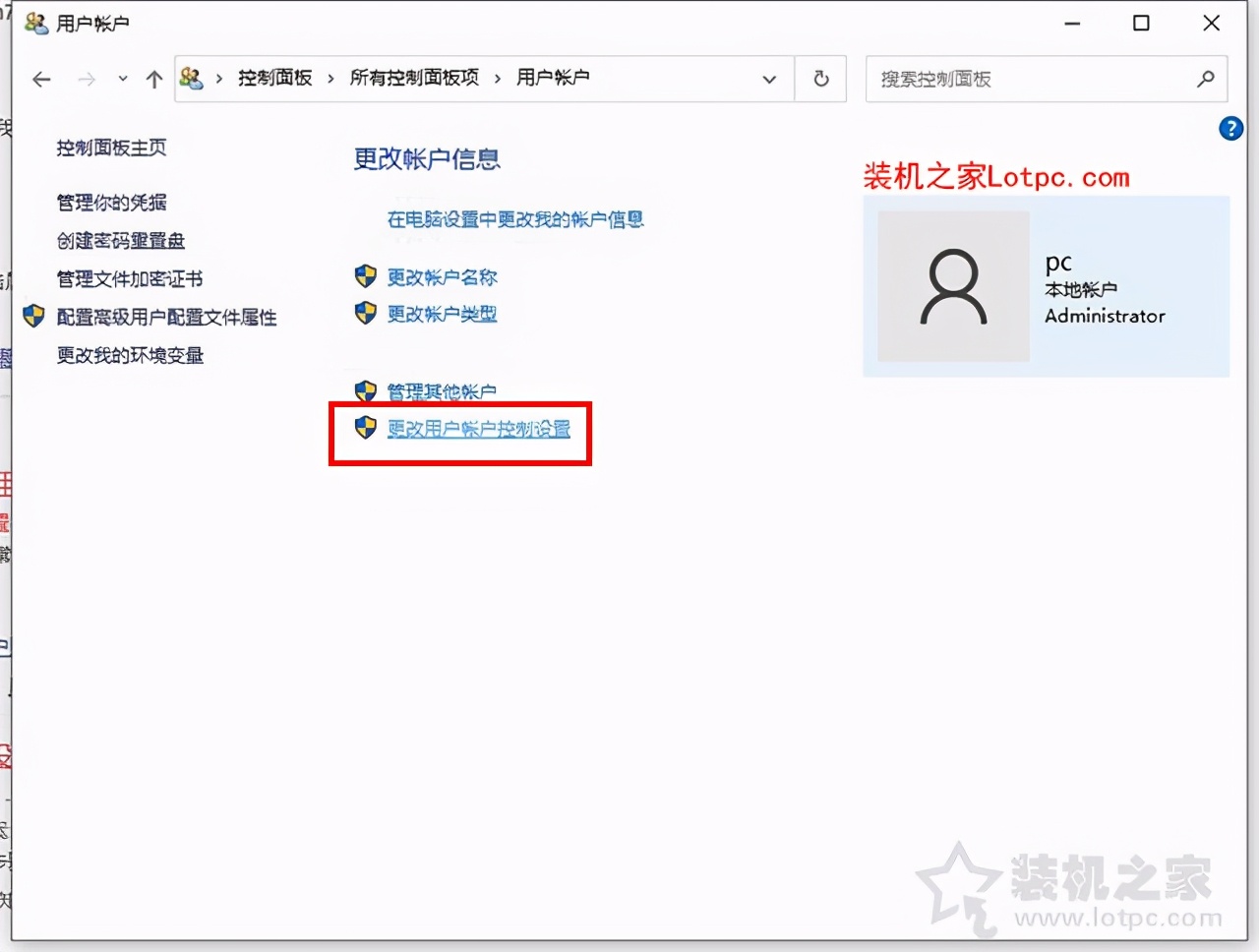Open 更改用户帐户控制设置 link
The image size is (1259, 952).
pos(479,430)
